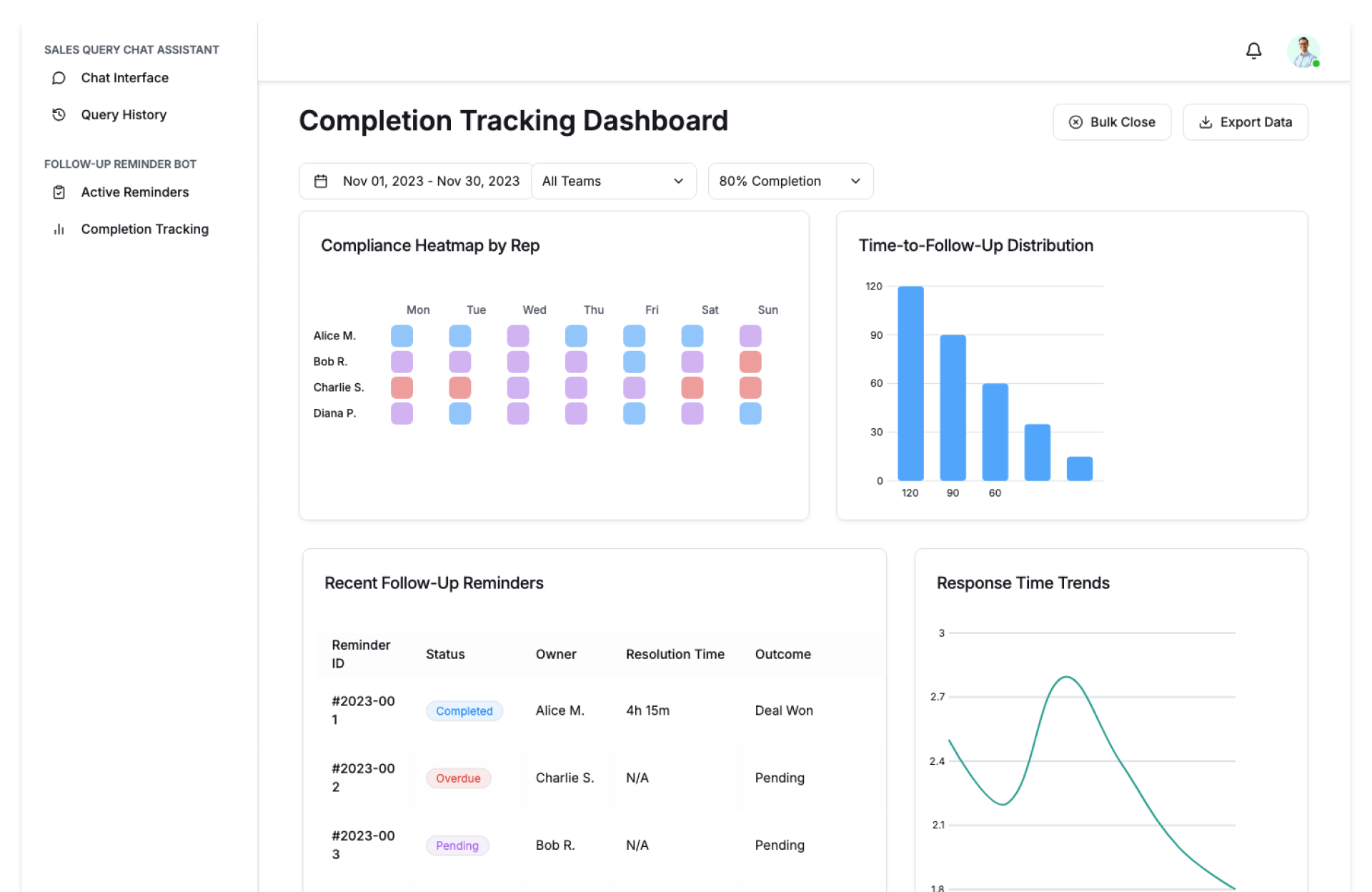Click the Overdue status badge

point(458,778)
